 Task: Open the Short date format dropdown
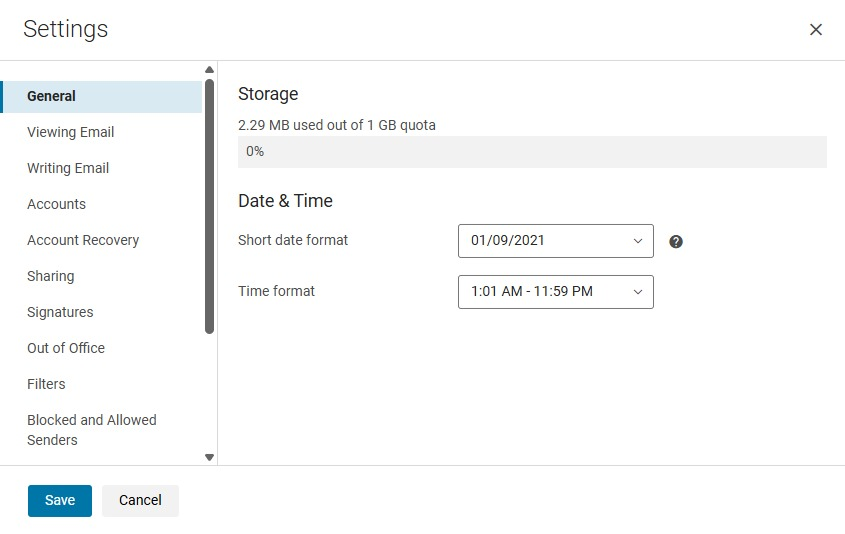555,241
